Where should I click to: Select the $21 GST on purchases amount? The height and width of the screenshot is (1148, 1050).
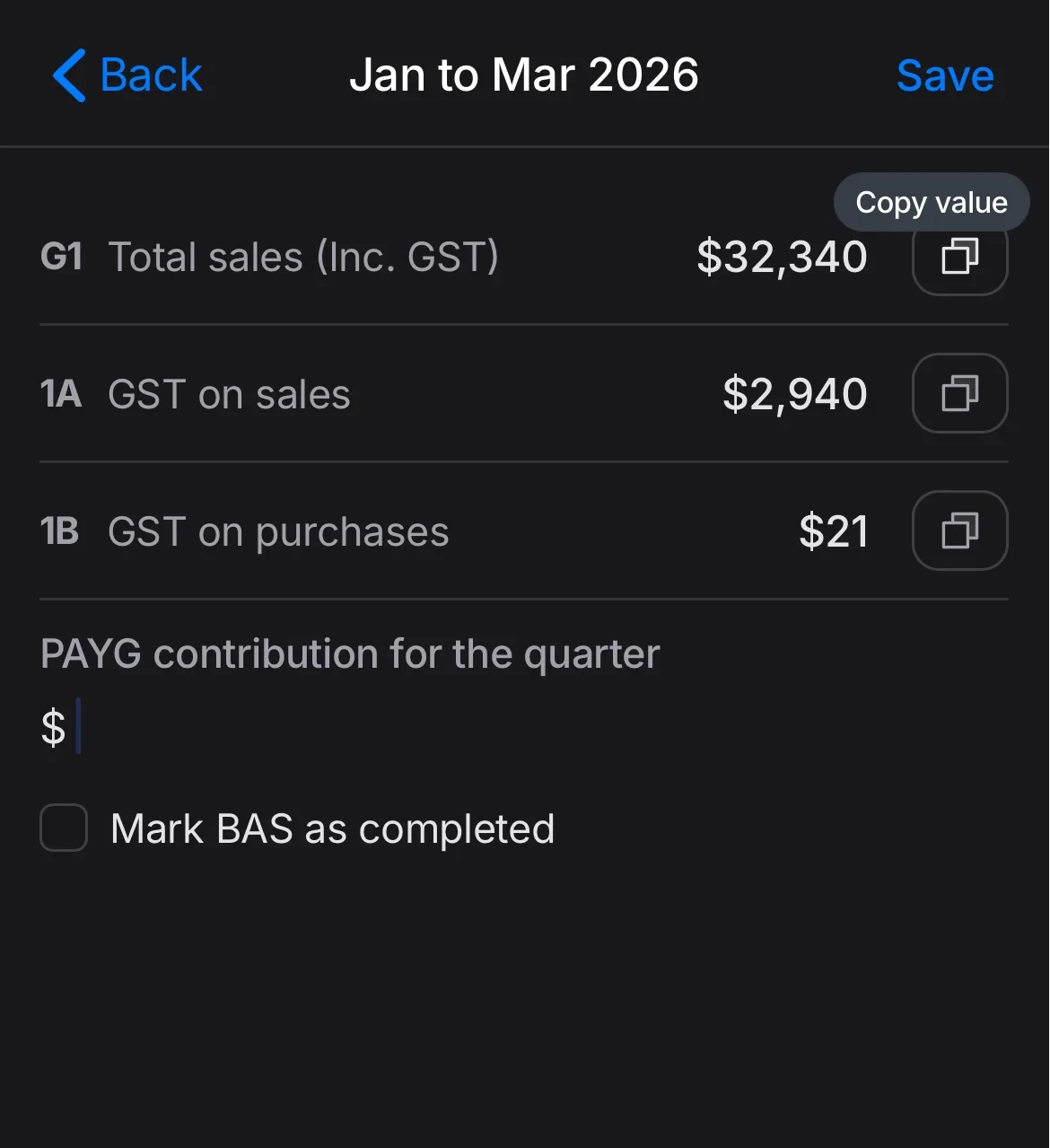click(x=833, y=531)
